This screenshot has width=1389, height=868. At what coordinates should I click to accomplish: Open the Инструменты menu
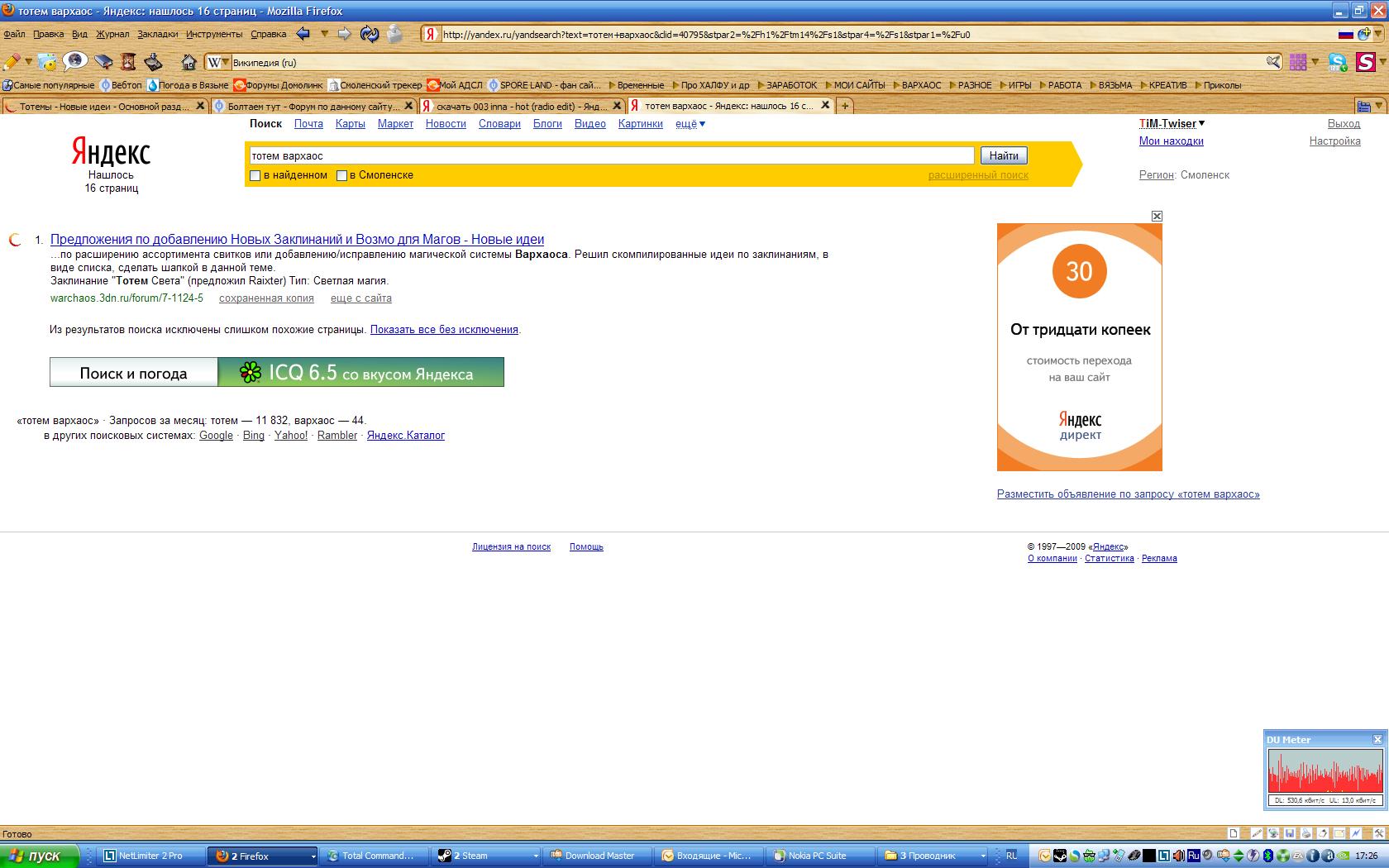(214, 34)
